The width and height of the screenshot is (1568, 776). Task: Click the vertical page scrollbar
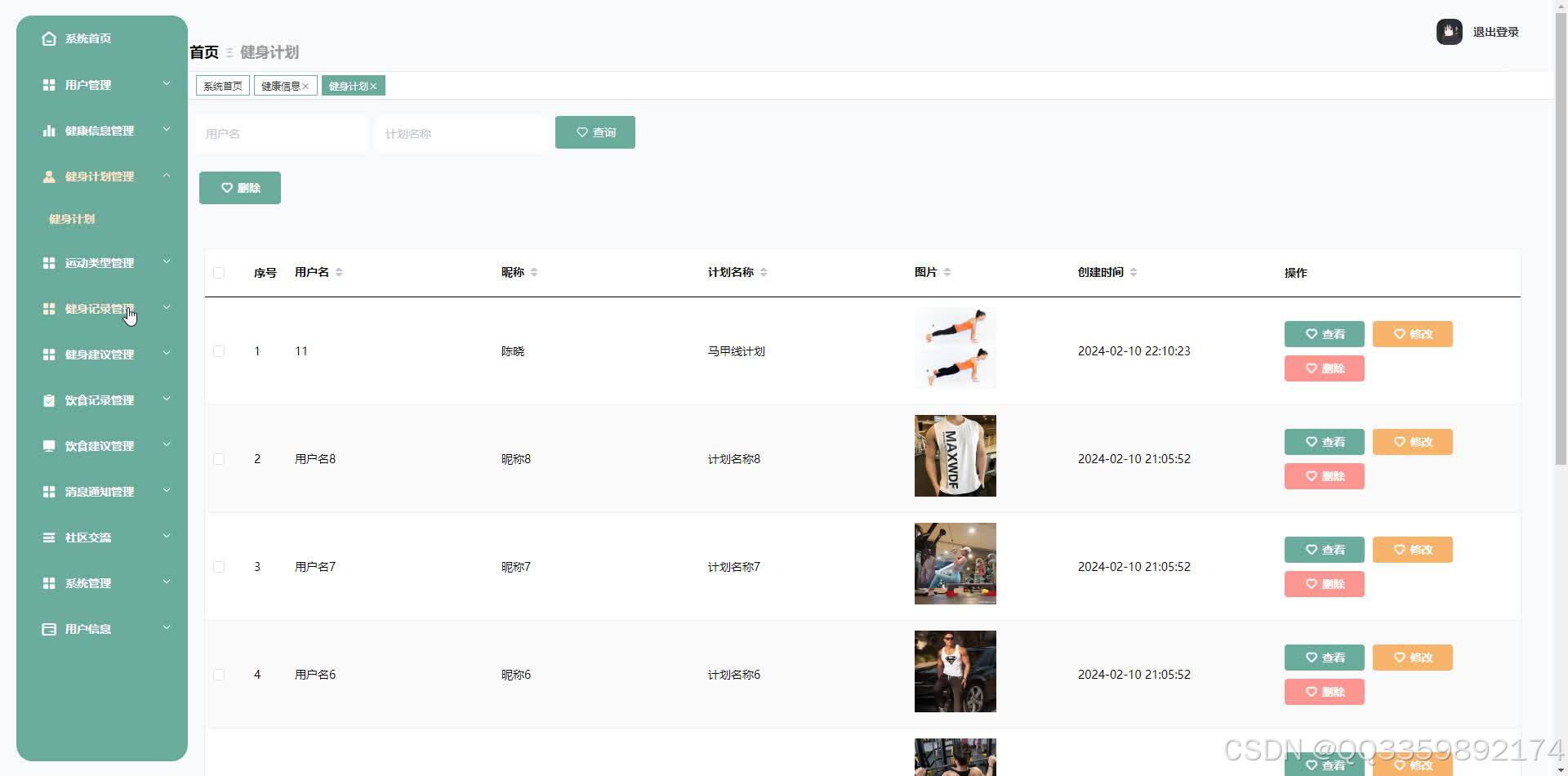point(1561,237)
